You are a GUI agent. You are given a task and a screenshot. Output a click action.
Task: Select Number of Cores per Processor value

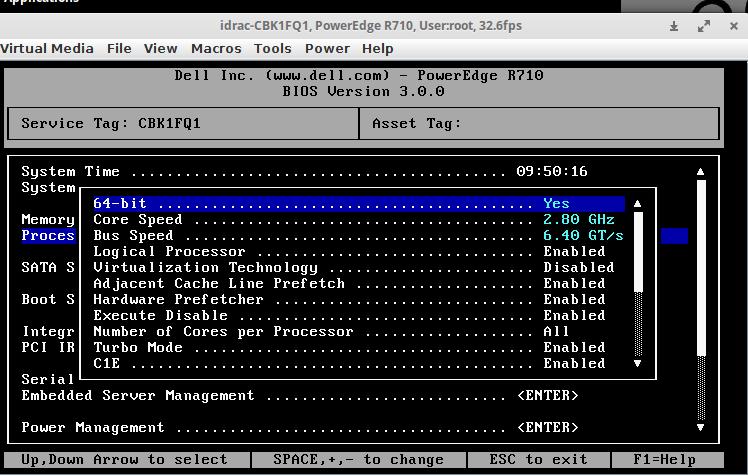click(556, 332)
